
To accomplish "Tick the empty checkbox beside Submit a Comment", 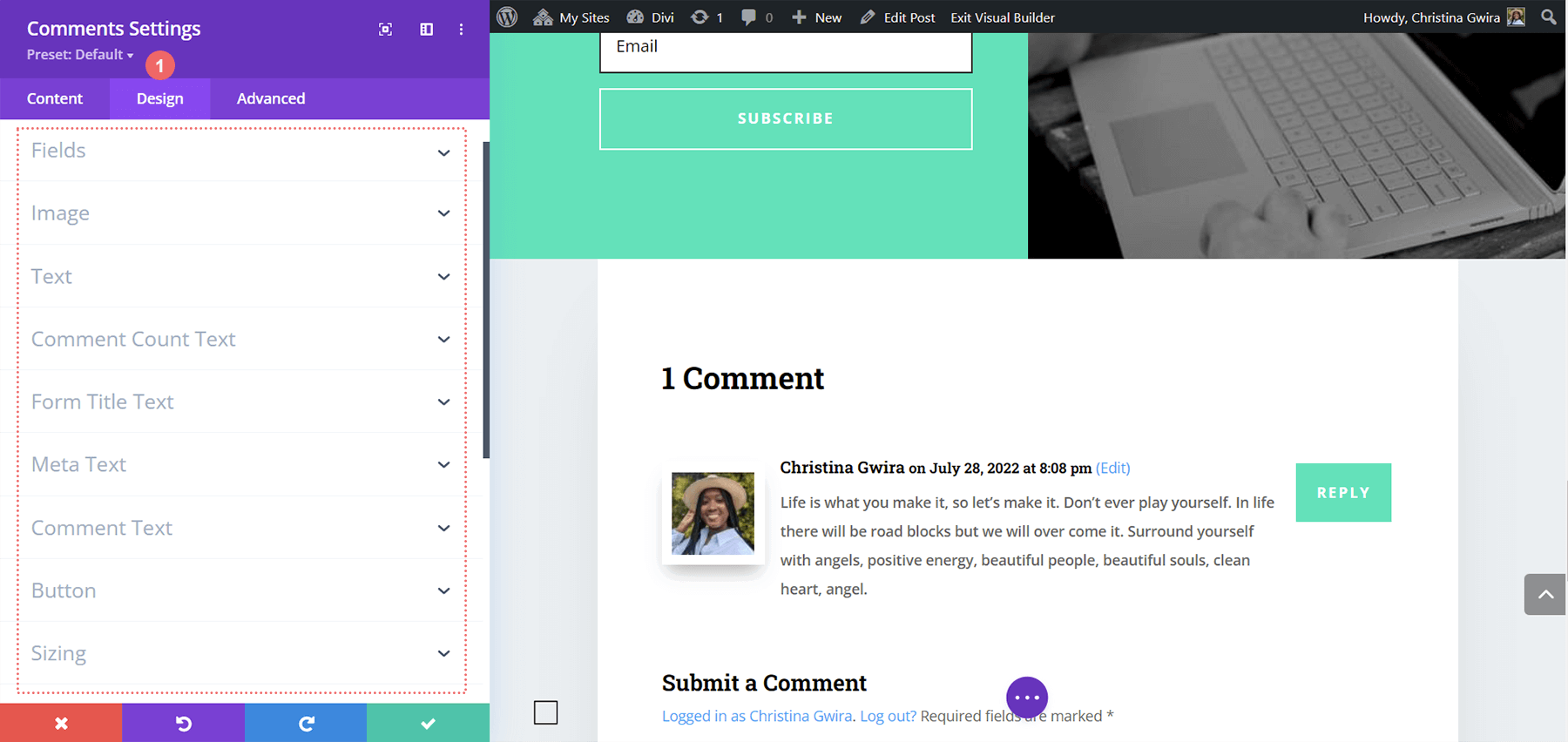I will coord(545,712).
